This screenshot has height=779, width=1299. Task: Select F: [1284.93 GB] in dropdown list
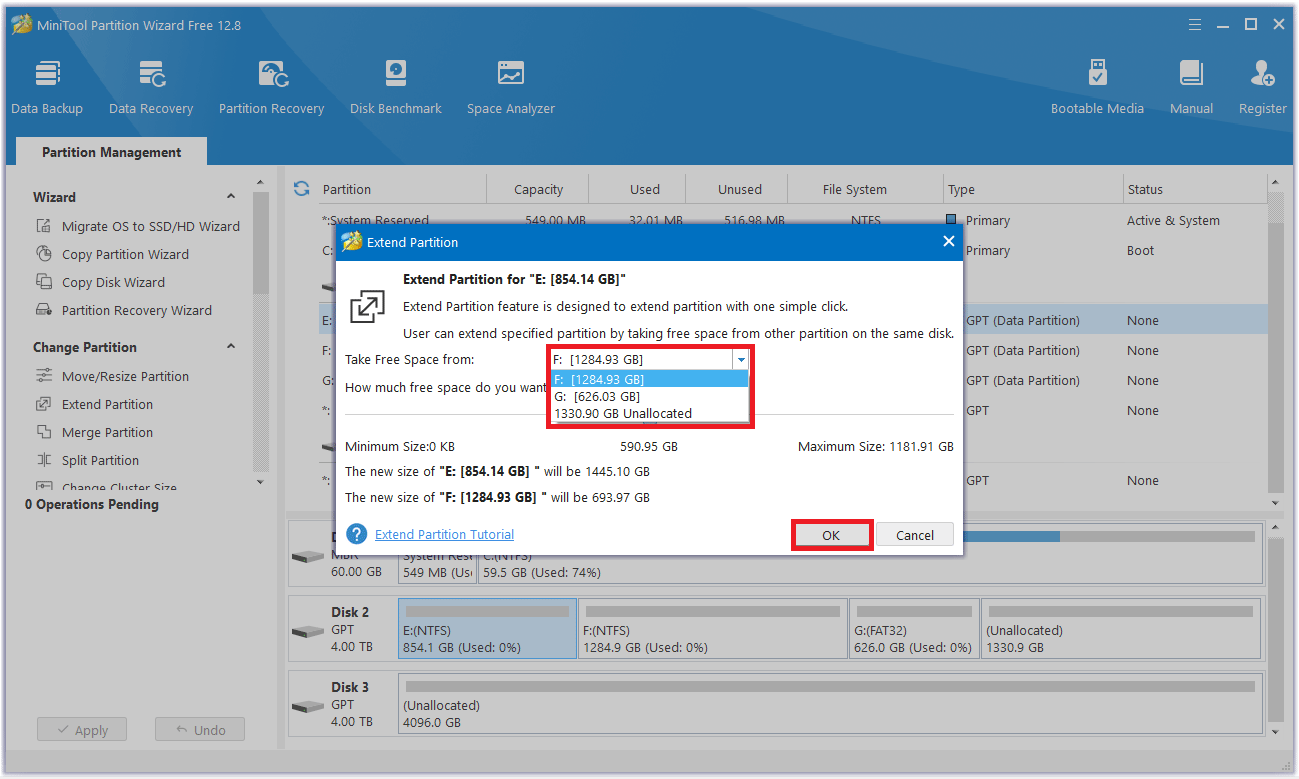click(650, 379)
